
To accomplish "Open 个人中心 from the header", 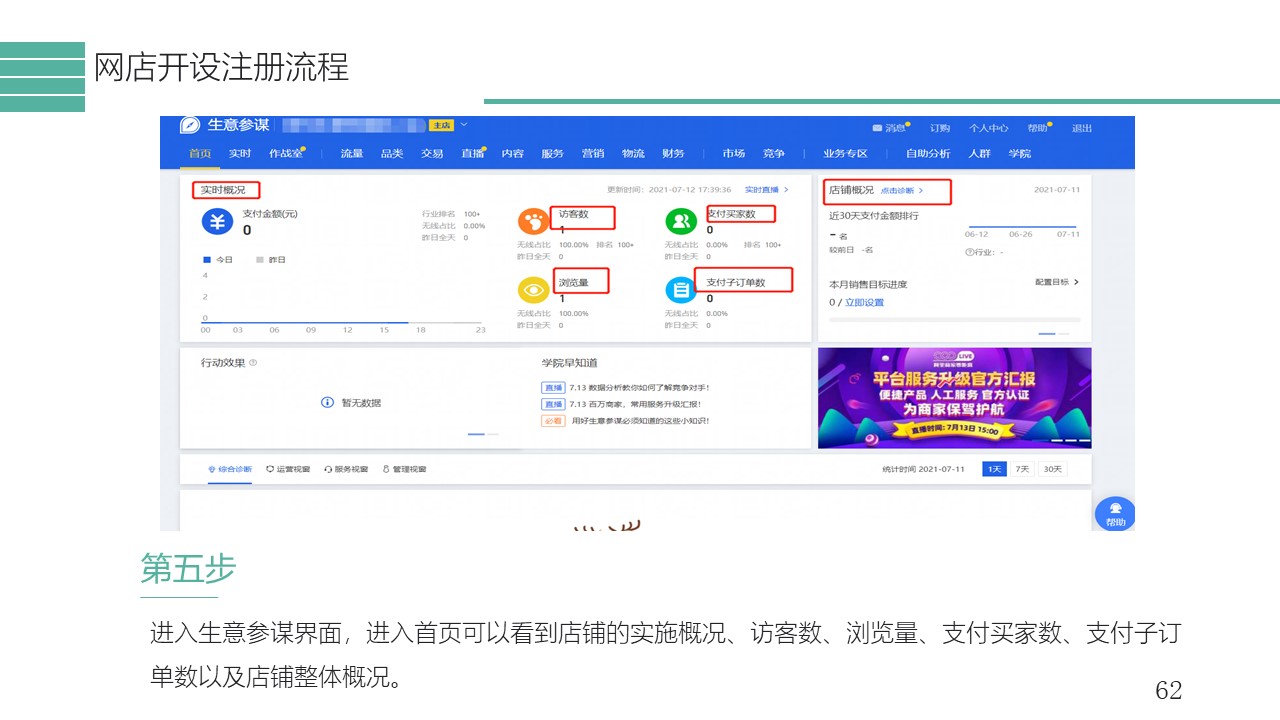I will click(x=988, y=128).
